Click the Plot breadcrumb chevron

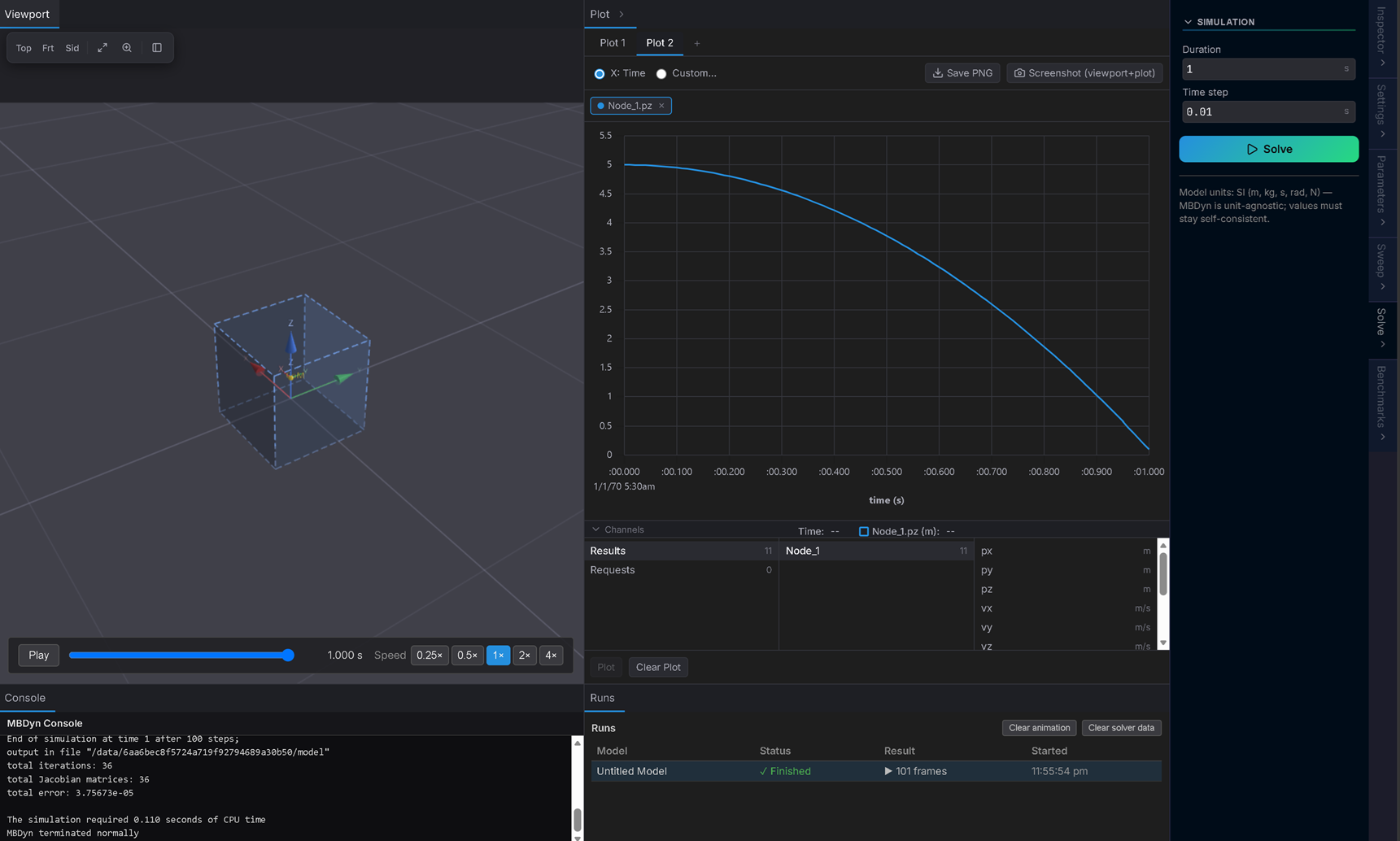[621, 14]
